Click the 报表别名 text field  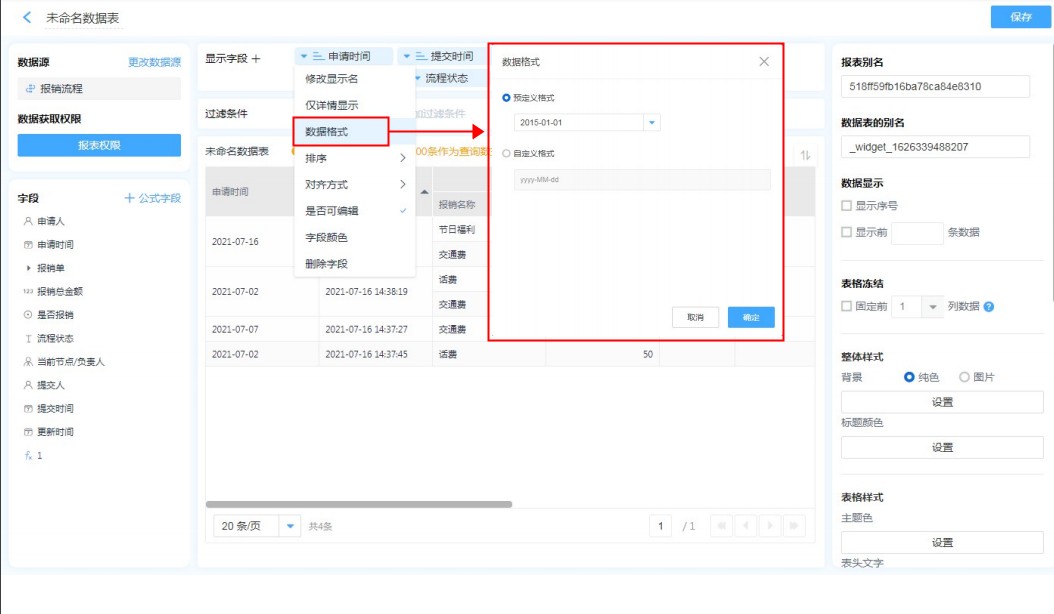pyautogui.click(x=935, y=87)
